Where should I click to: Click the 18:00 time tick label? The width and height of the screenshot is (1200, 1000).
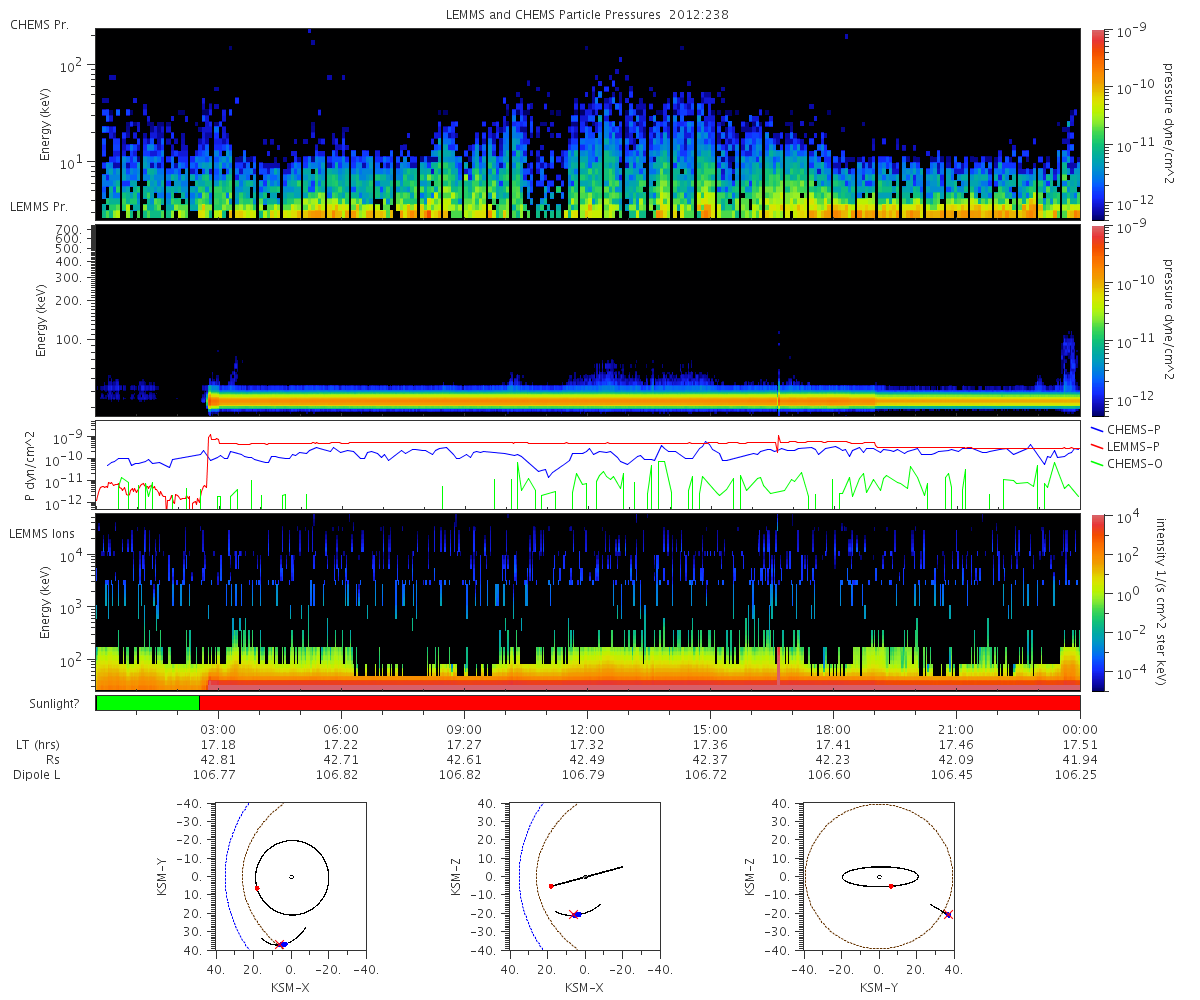tap(833, 729)
